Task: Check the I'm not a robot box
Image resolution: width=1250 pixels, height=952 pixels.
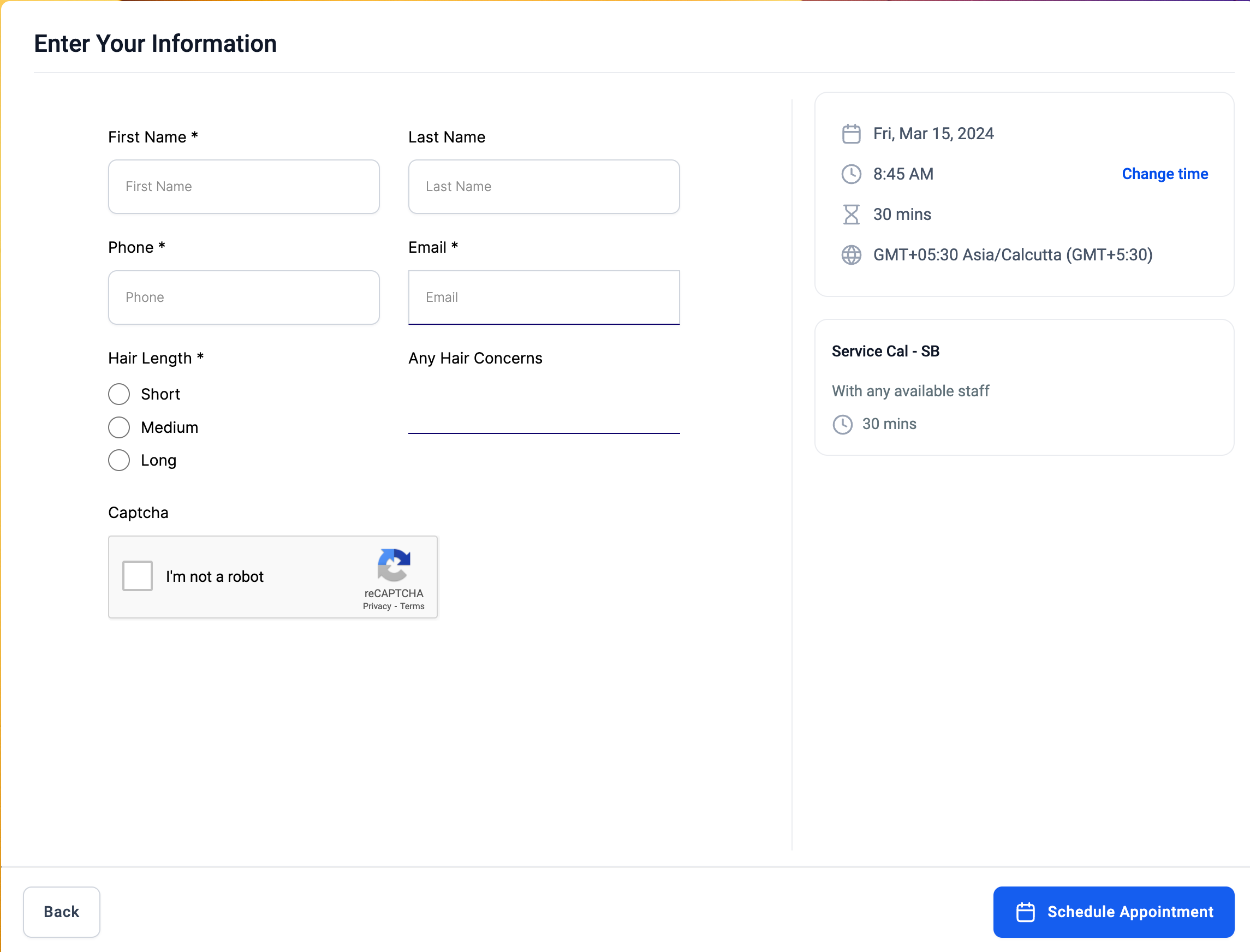Action: [x=138, y=576]
